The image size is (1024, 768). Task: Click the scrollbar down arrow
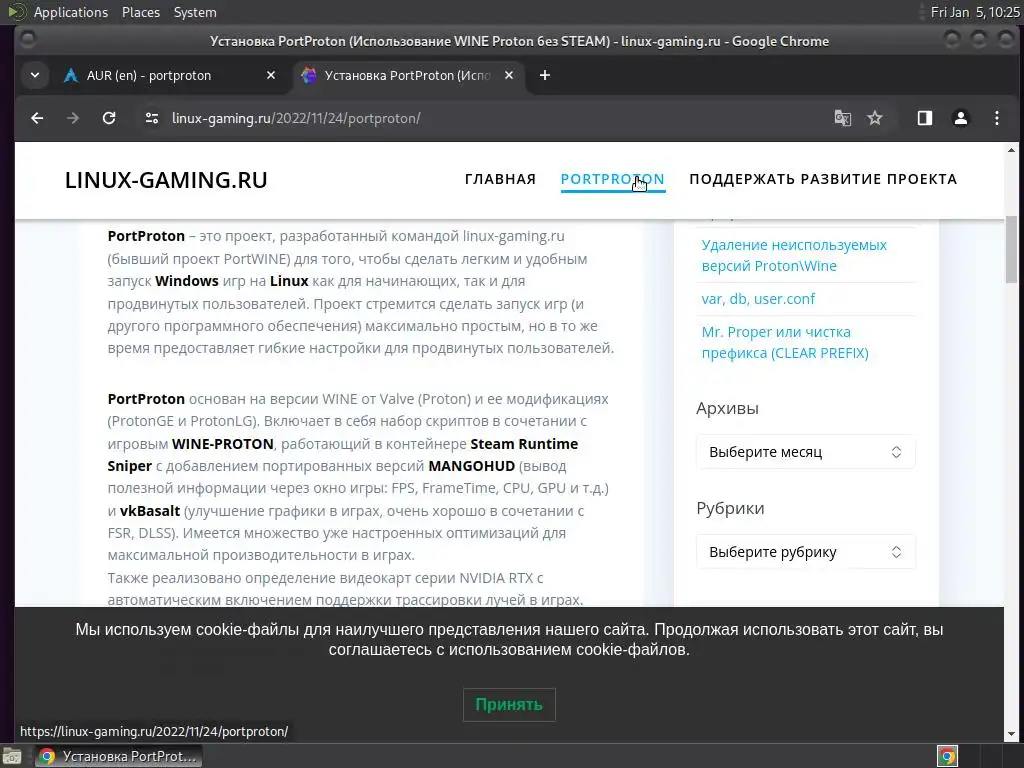point(1011,734)
